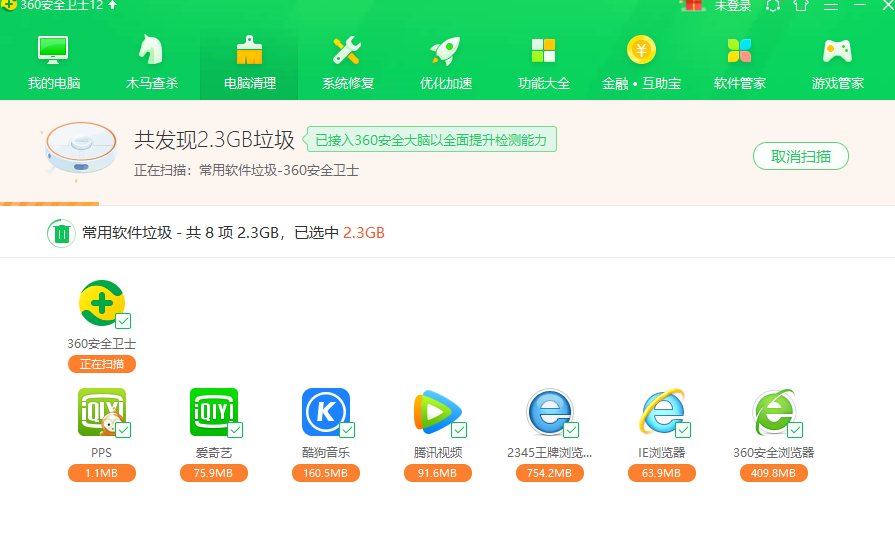Click the 360安全浏览器 icon

[773, 412]
